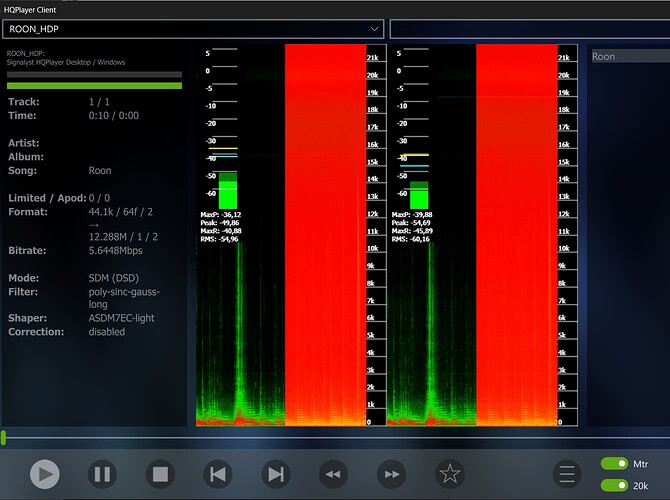Click the Time value 0:10 / 0:00
Image resolution: width=670 pixels, height=500 pixels.
pyautogui.click(x=114, y=115)
